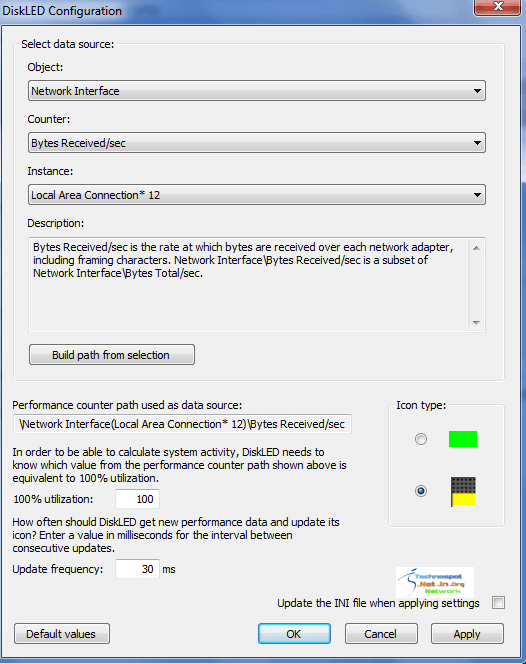The width and height of the screenshot is (526, 664).
Task: Select the green LED icon type radio button
Action: coord(421,439)
